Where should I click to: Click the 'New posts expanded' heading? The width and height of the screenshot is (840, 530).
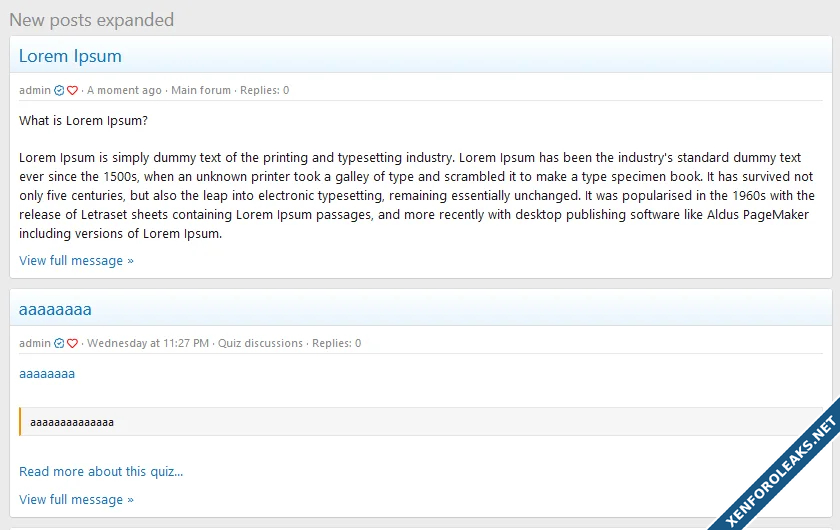pyautogui.click(x=91, y=20)
